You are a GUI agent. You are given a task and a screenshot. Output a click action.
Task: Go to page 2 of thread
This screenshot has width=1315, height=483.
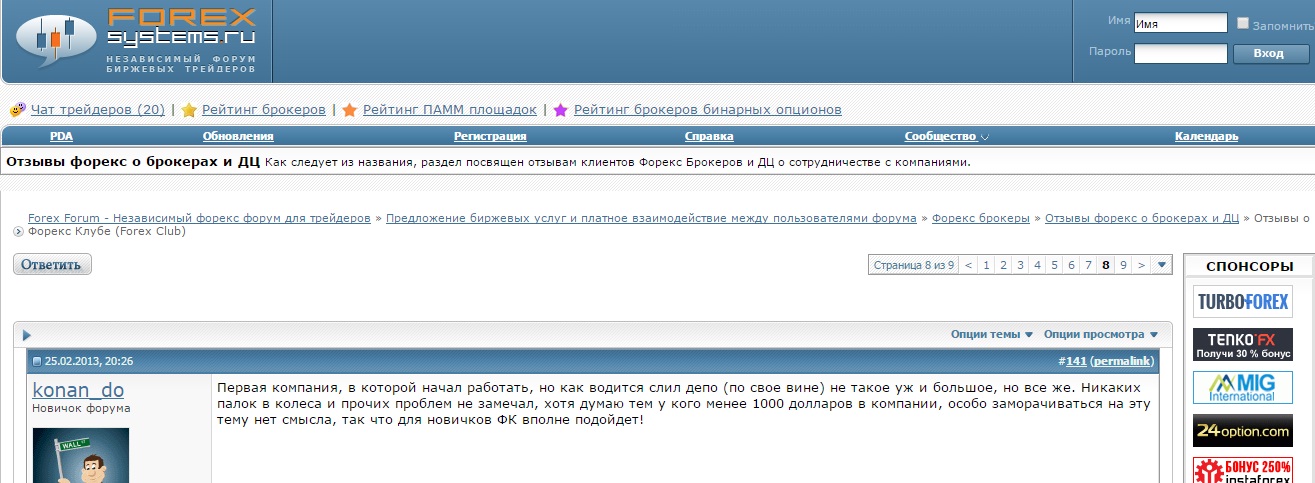(x=1003, y=265)
